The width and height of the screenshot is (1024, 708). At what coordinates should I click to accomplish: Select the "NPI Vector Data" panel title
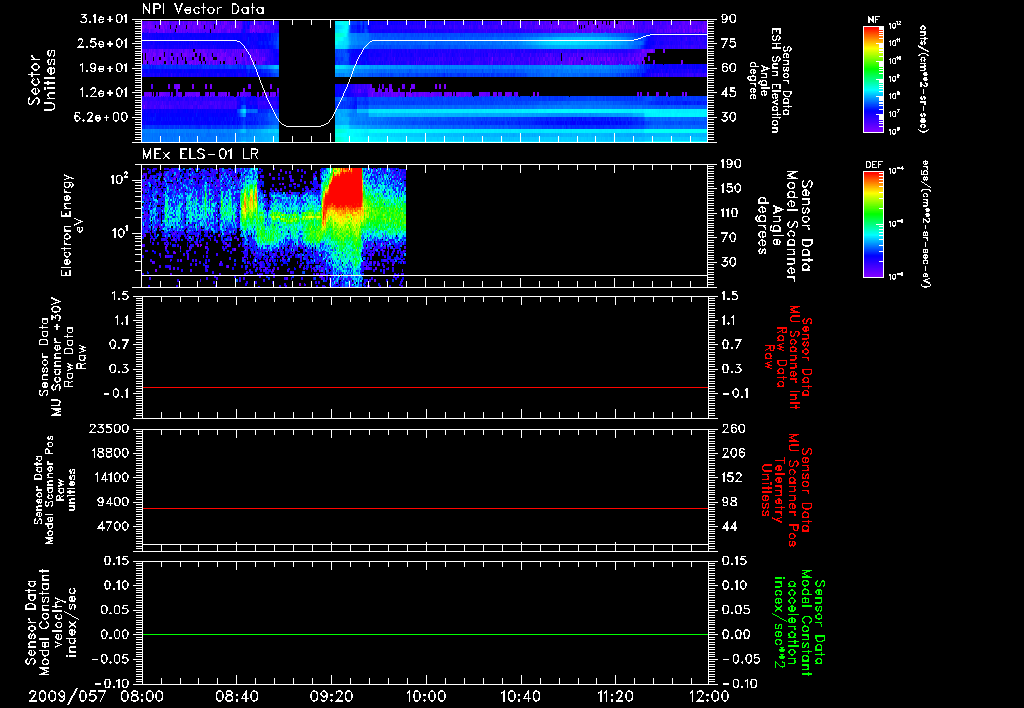click(x=204, y=9)
